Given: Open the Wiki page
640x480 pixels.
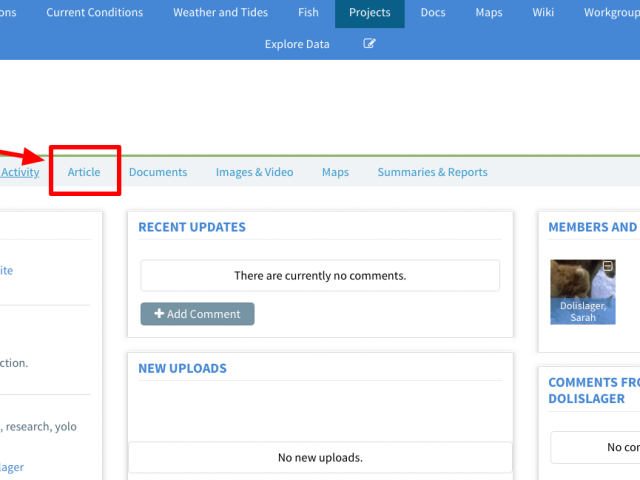Looking at the screenshot, I should (x=543, y=13).
